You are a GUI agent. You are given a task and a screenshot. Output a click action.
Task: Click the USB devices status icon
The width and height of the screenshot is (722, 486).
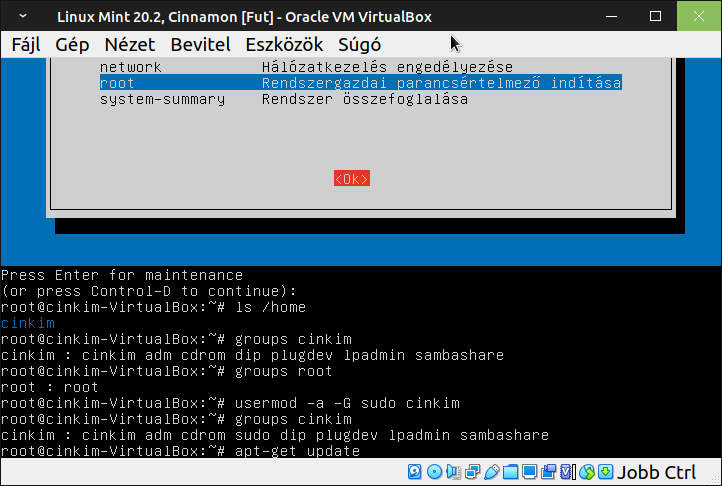(492, 472)
